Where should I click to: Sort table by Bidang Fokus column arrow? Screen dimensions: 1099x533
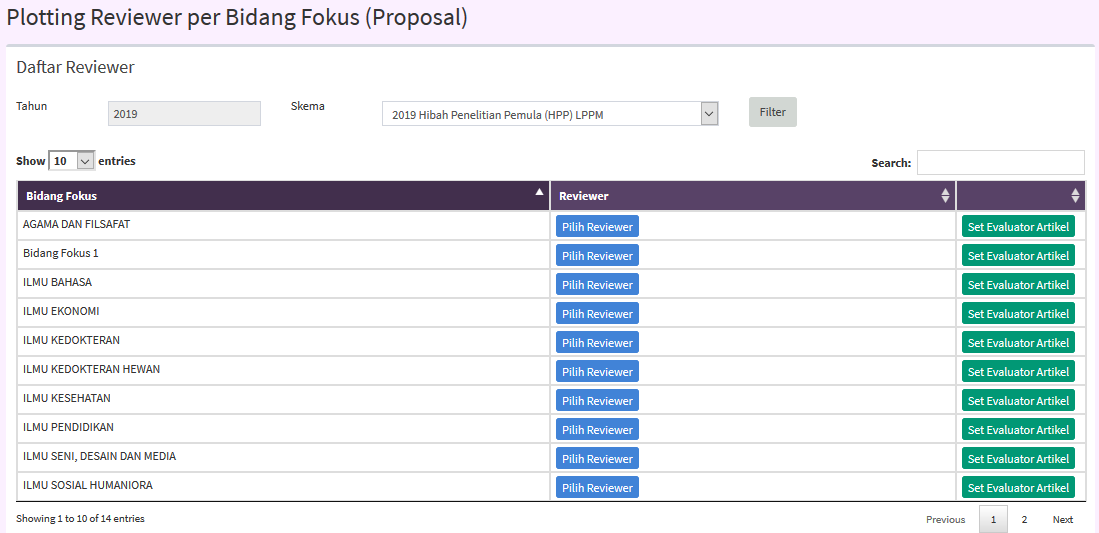click(x=539, y=191)
